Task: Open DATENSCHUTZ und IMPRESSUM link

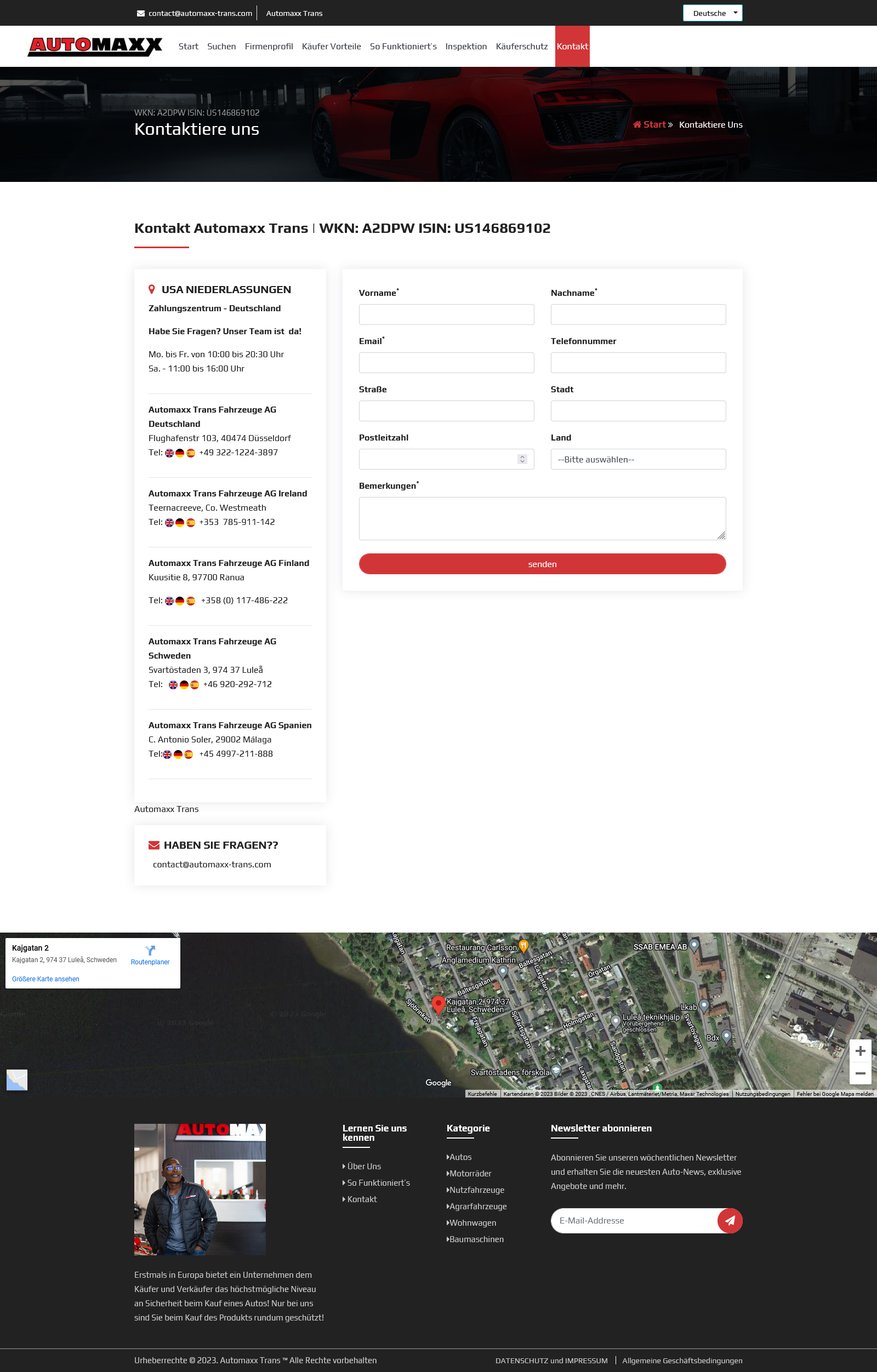Action: pos(551,1360)
